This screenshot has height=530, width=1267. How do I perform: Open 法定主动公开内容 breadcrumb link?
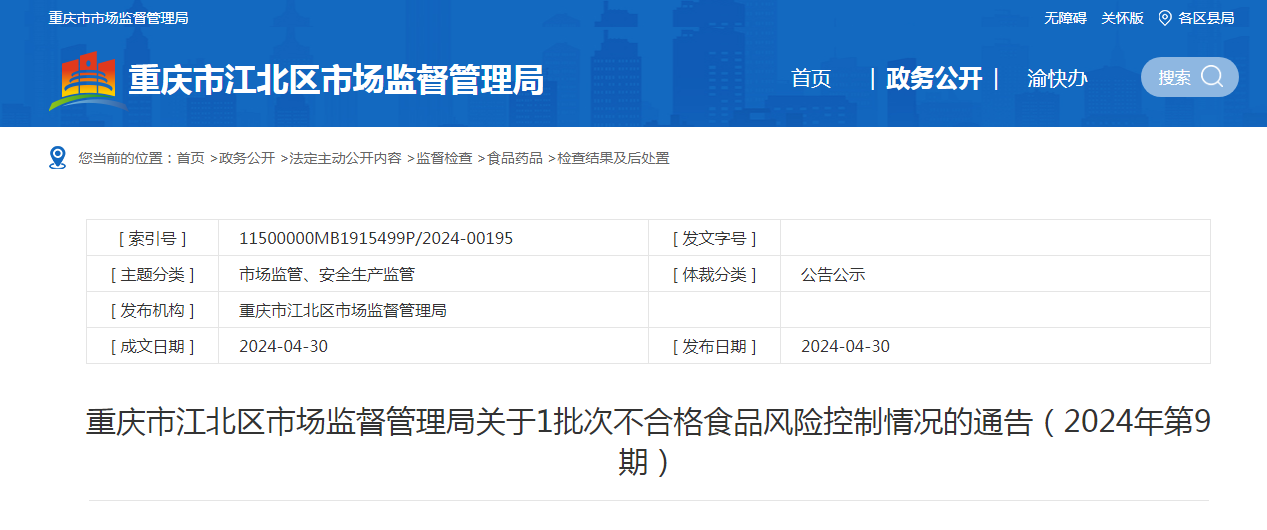pyautogui.click(x=345, y=158)
